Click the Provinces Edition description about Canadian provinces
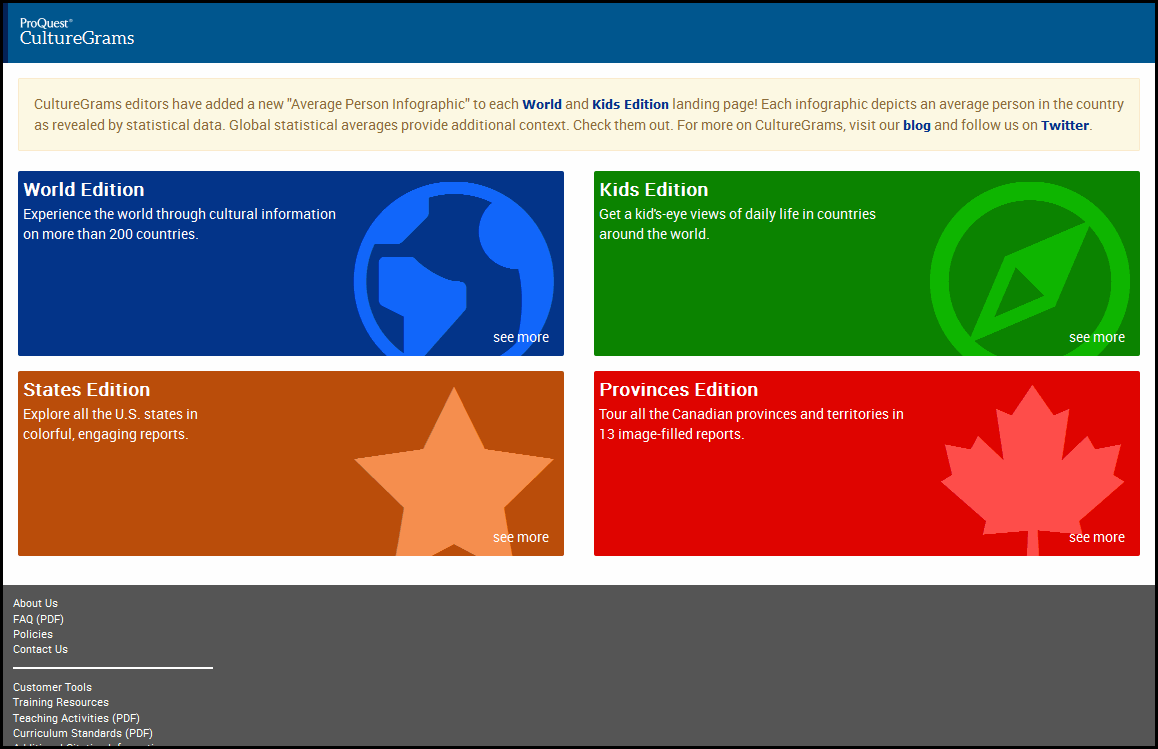The image size is (1158, 749). (751, 424)
